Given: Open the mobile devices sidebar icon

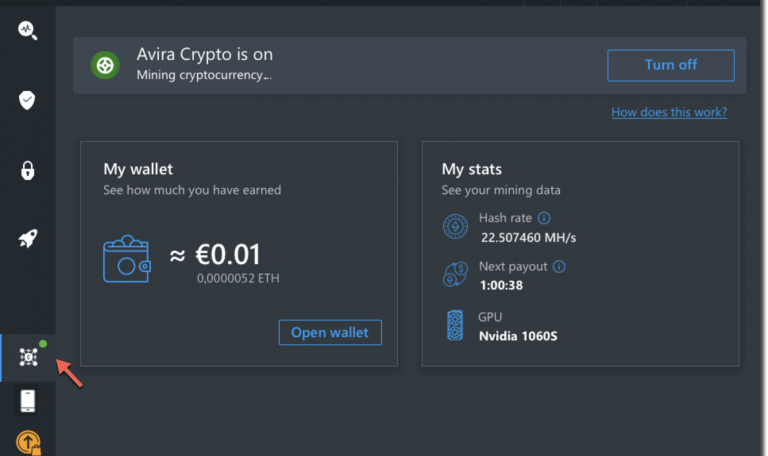Looking at the screenshot, I should 28,401.
